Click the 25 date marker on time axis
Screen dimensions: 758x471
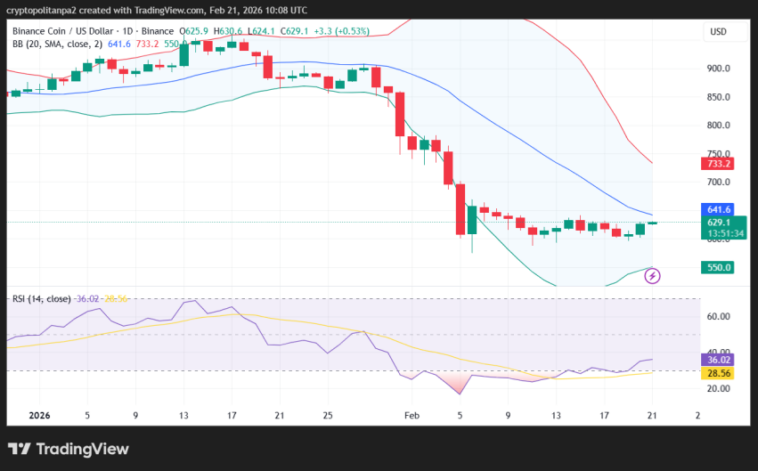click(328, 413)
